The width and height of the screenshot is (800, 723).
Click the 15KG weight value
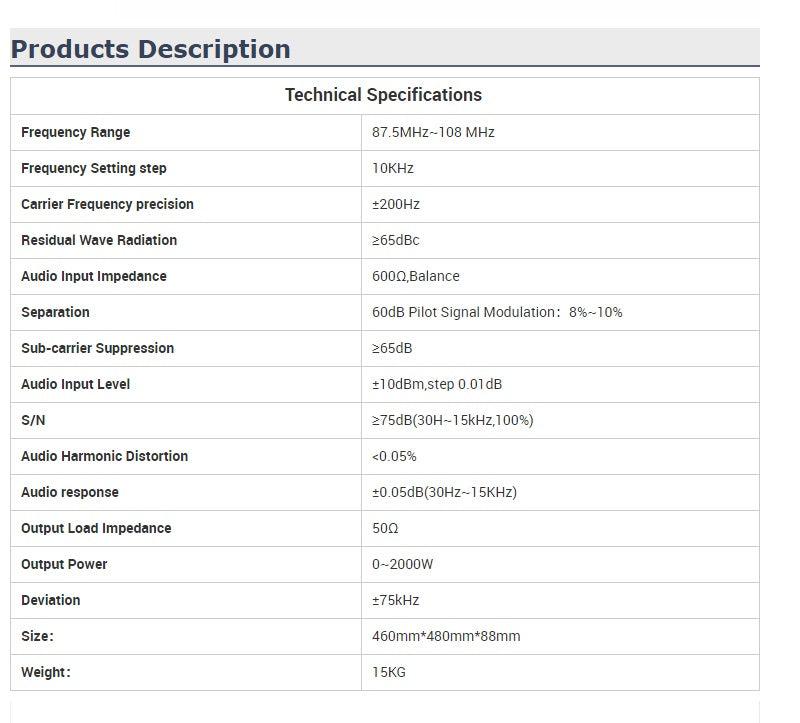tap(389, 672)
